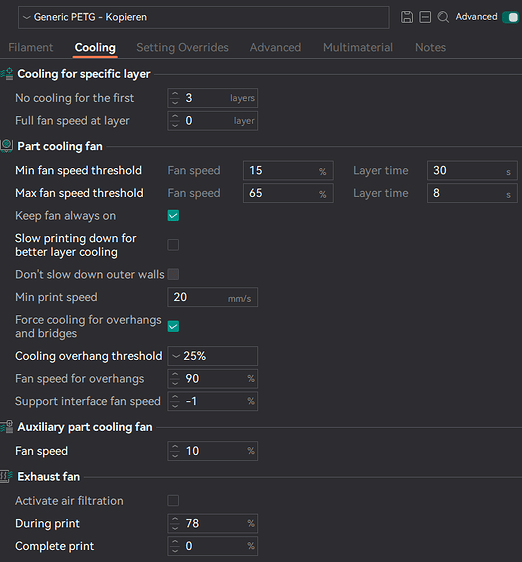Click the delete preset icon beside the save icon

425,17
